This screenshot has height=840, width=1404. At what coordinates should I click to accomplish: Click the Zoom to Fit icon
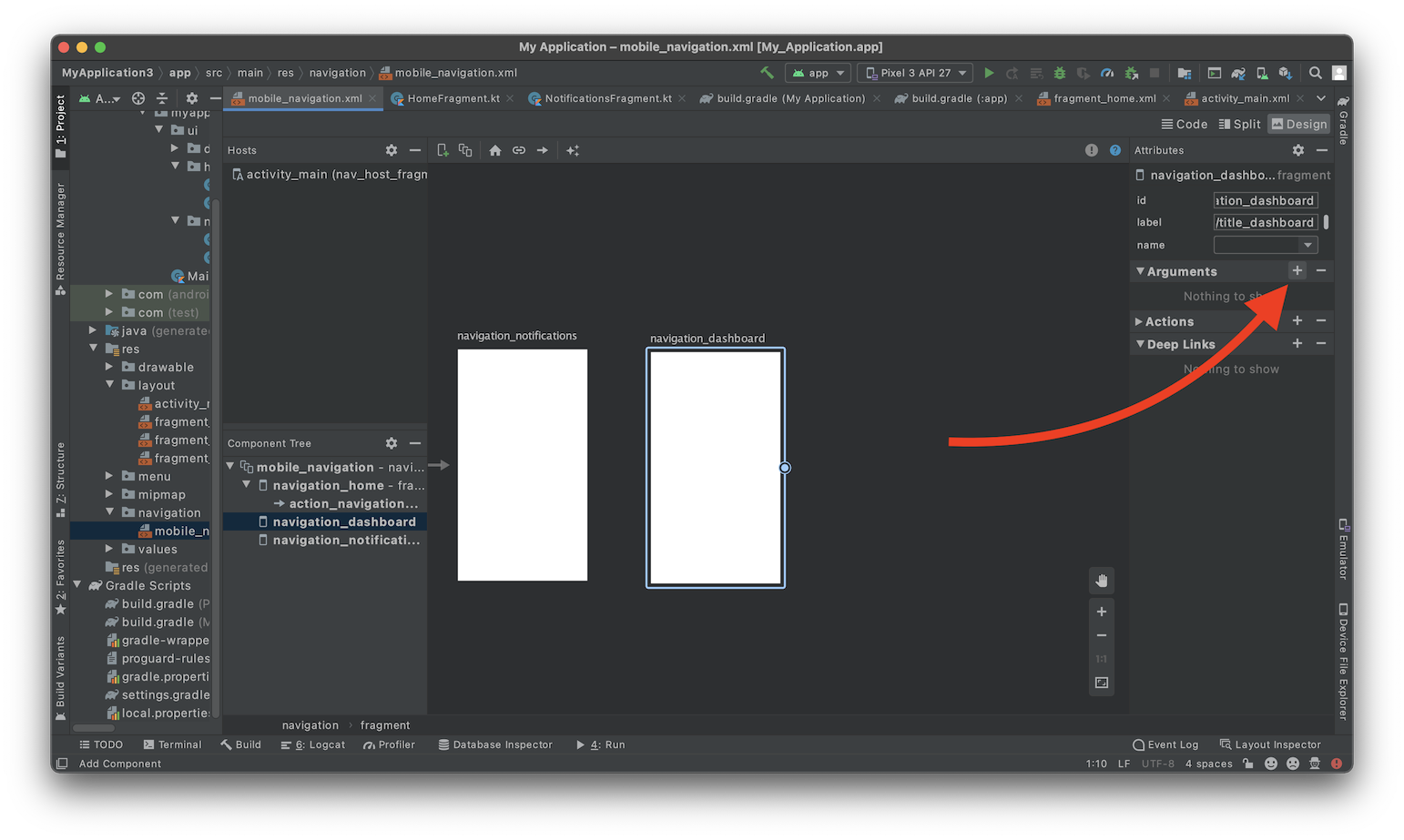point(1102,683)
